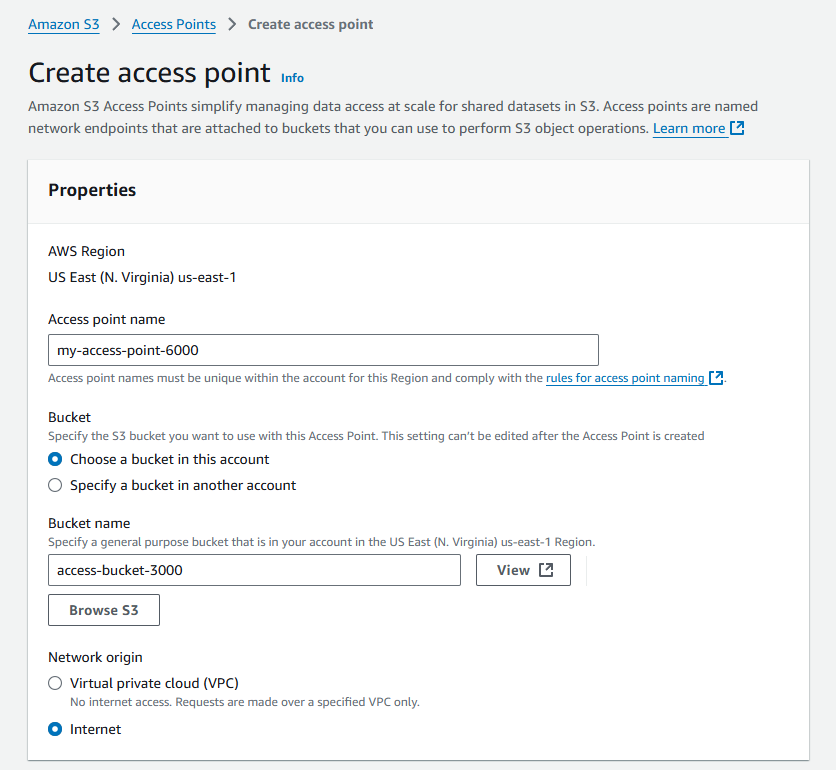Click the Browse S3 button
Viewport: 836px width, 770px height.
(103, 609)
